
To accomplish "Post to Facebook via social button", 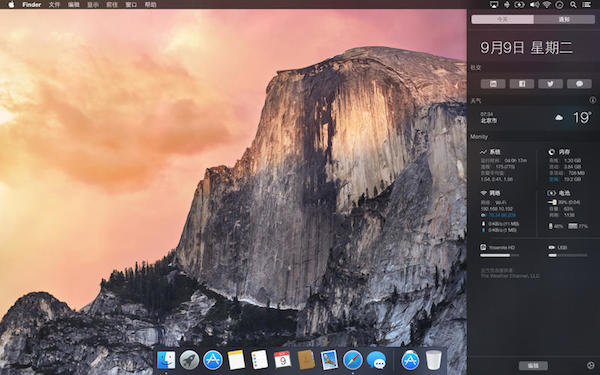I will pos(522,84).
